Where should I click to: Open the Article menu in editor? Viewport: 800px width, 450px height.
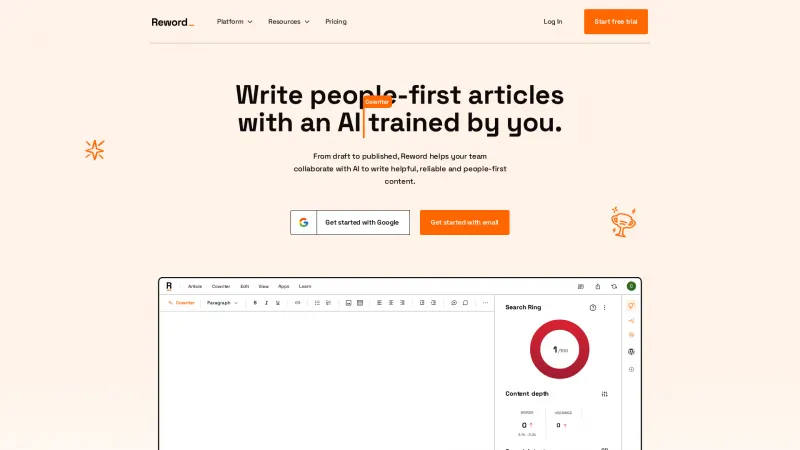coord(195,286)
